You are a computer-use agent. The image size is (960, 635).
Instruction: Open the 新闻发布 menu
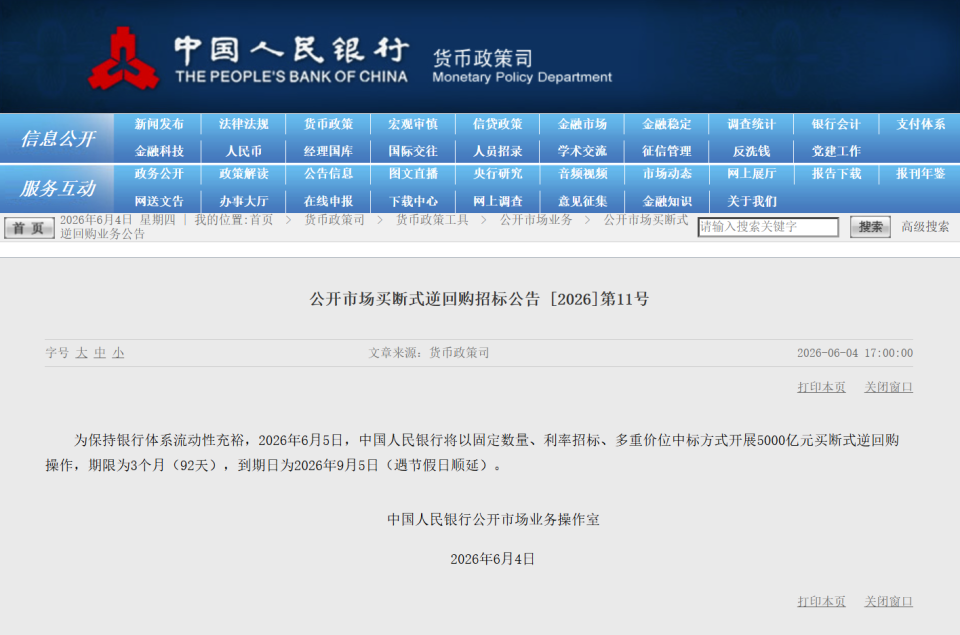pyautogui.click(x=159, y=124)
